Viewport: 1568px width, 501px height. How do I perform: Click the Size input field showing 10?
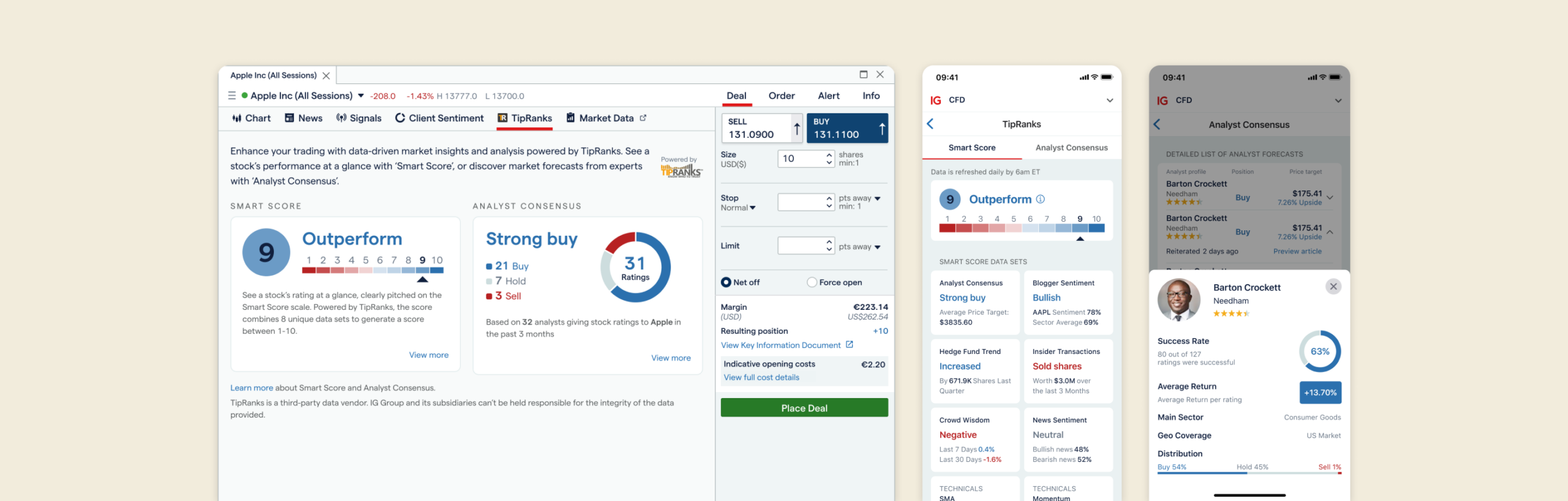(x=806, y=159)
